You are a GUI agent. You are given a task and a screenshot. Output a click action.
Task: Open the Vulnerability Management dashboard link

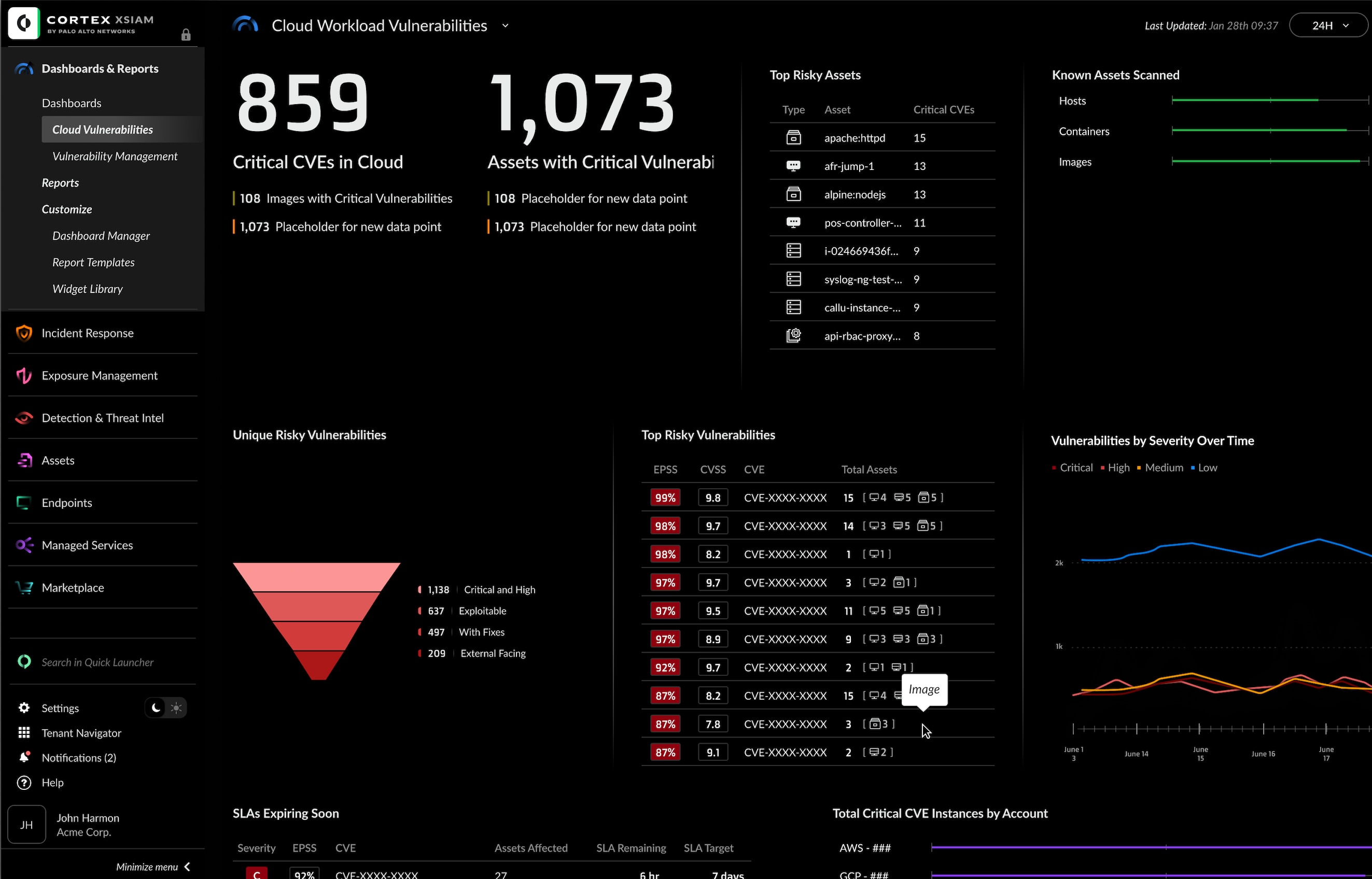[115, 155]
